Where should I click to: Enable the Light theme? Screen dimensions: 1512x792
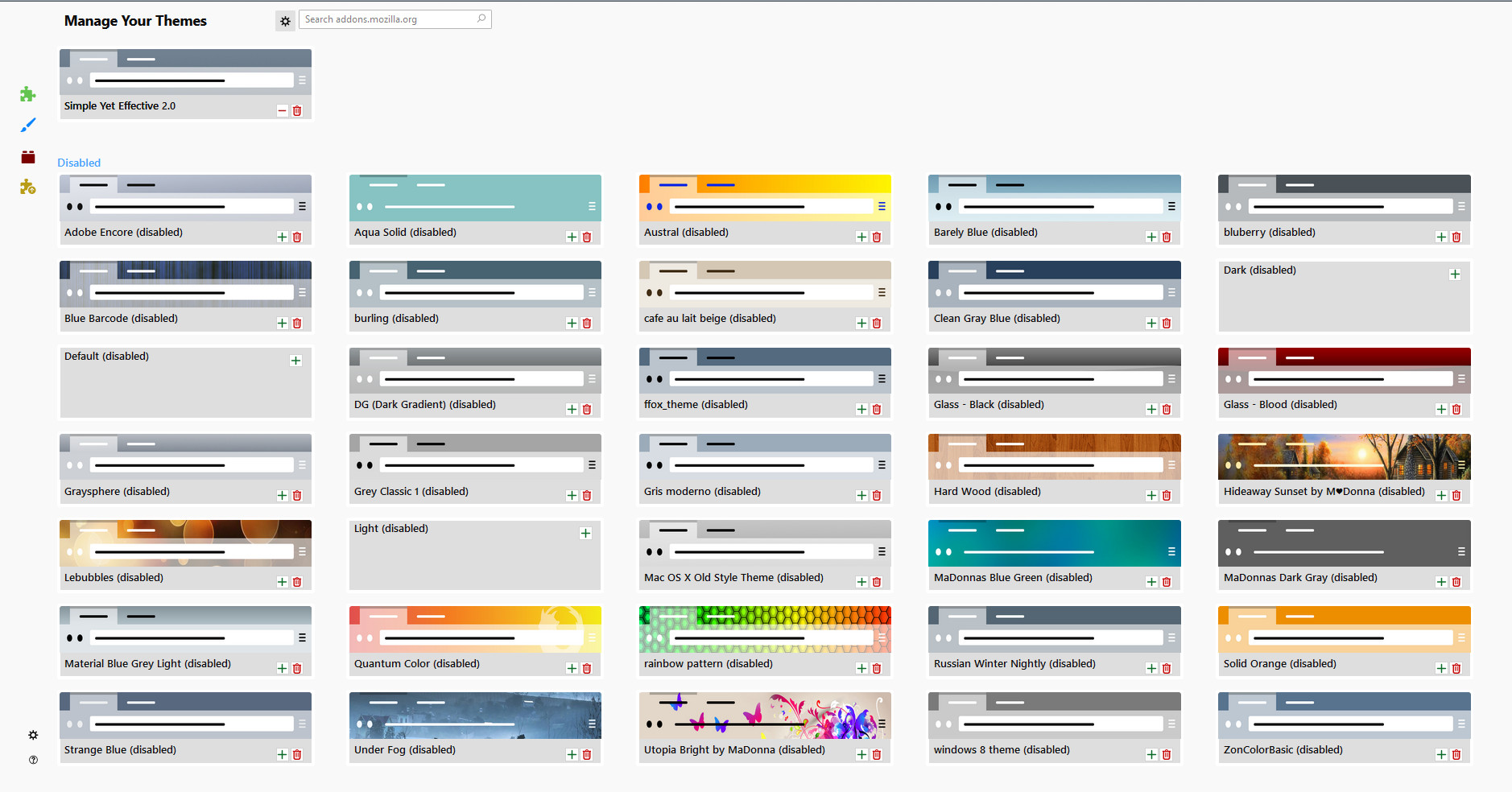click(585, 533)
